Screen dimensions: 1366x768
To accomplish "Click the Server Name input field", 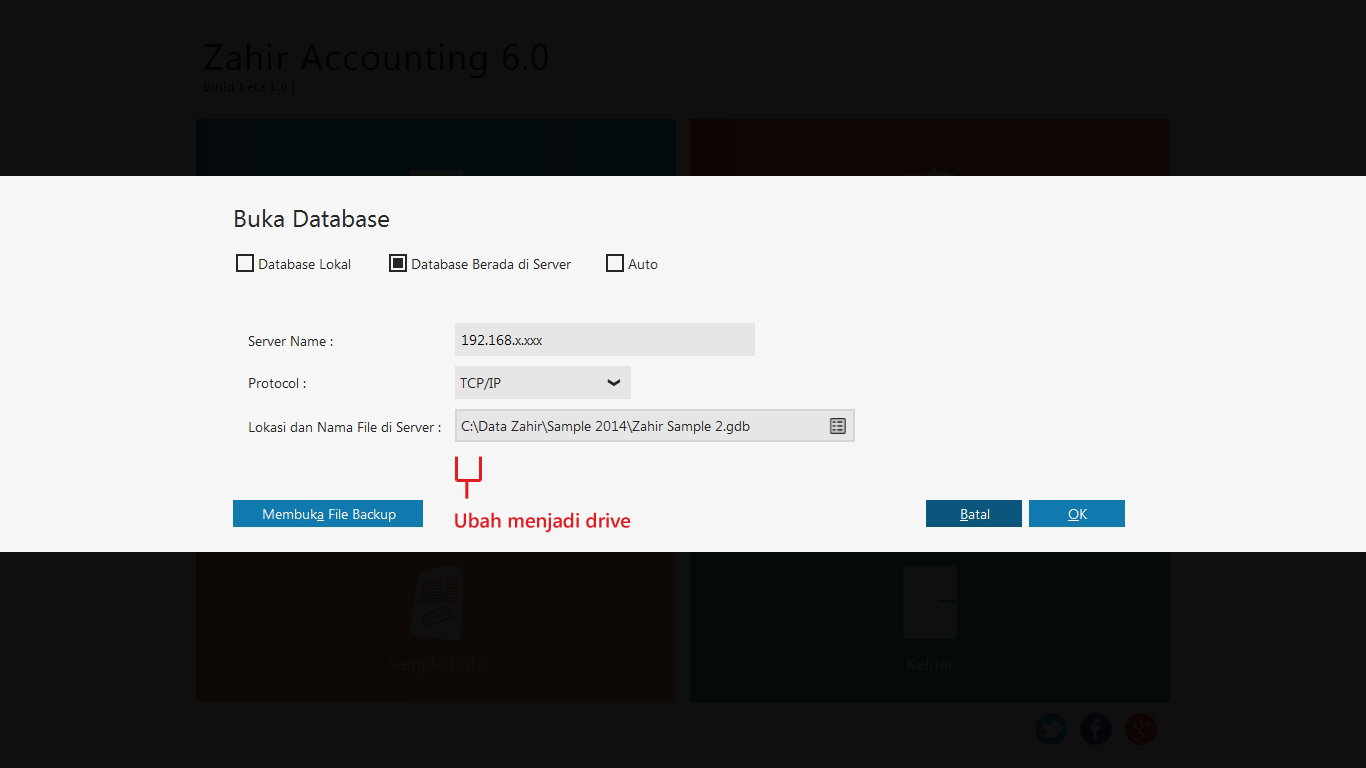I will pyautogui.click(x=605, y=340).
